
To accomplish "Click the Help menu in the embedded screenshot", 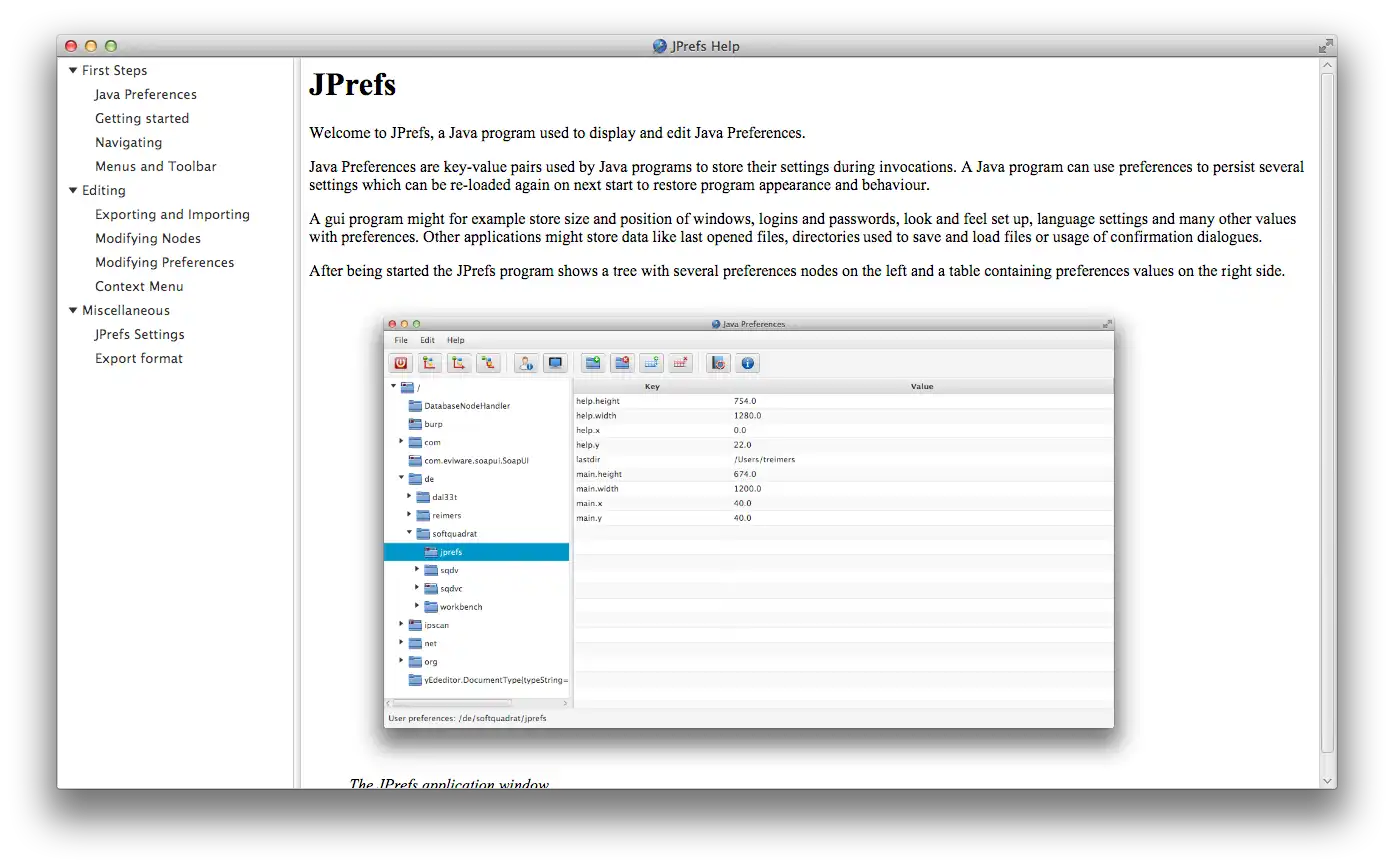I will [456, 340].
